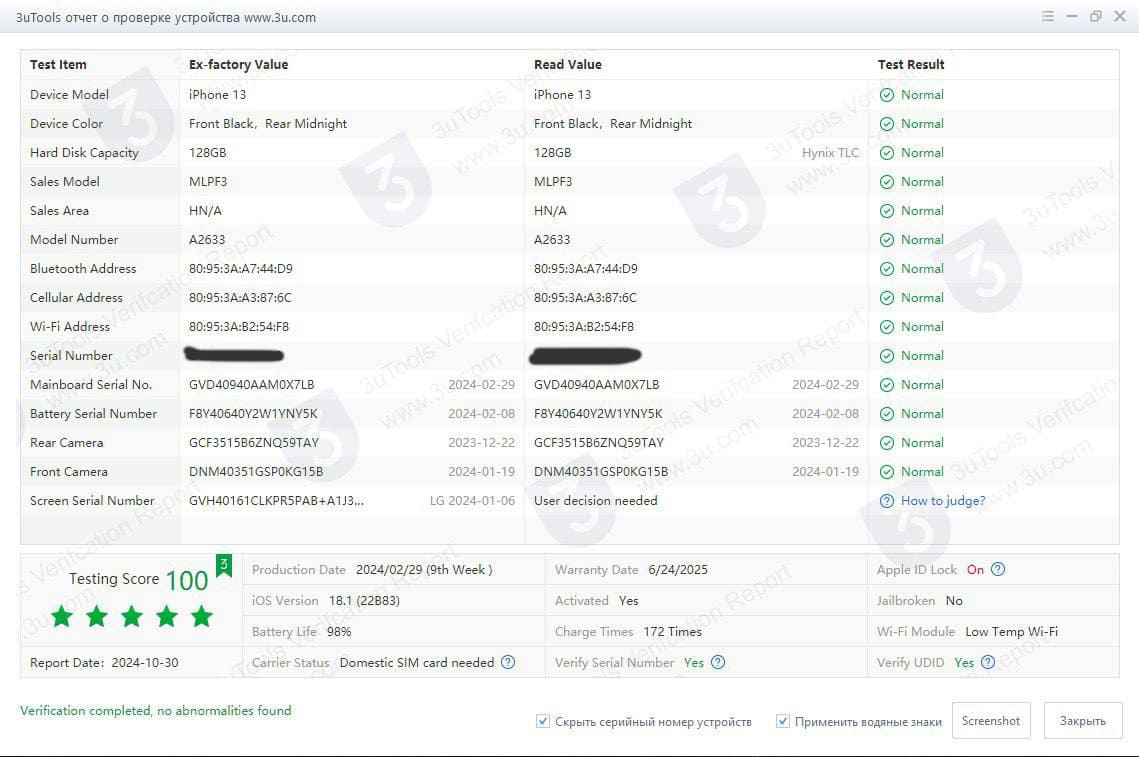
Task: Click the Normal checkmark icon for Sales Model
Action: 887,182
